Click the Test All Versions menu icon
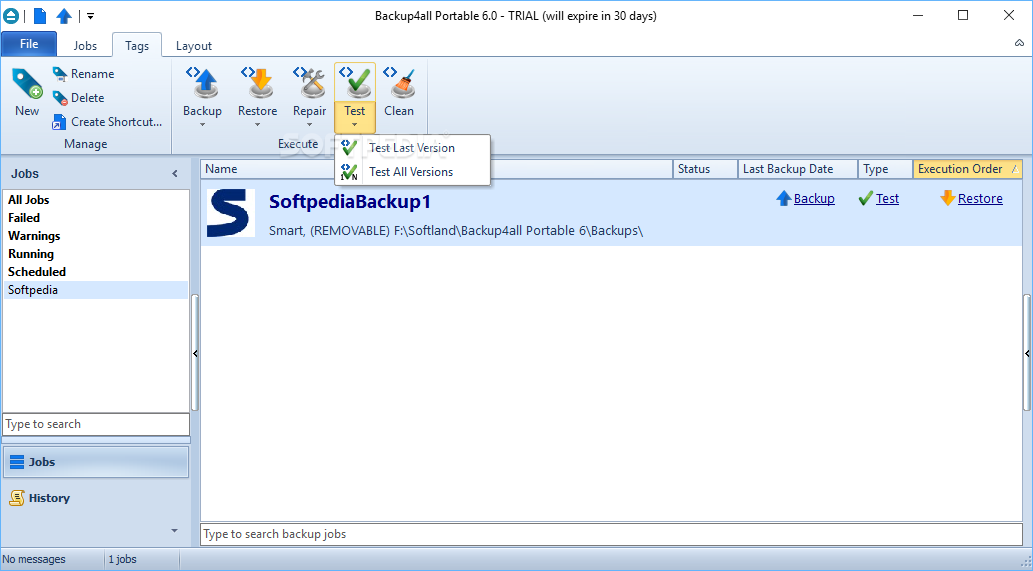Screen dimensions: 1033x571 pyautogui.click(x=349, y=172)
